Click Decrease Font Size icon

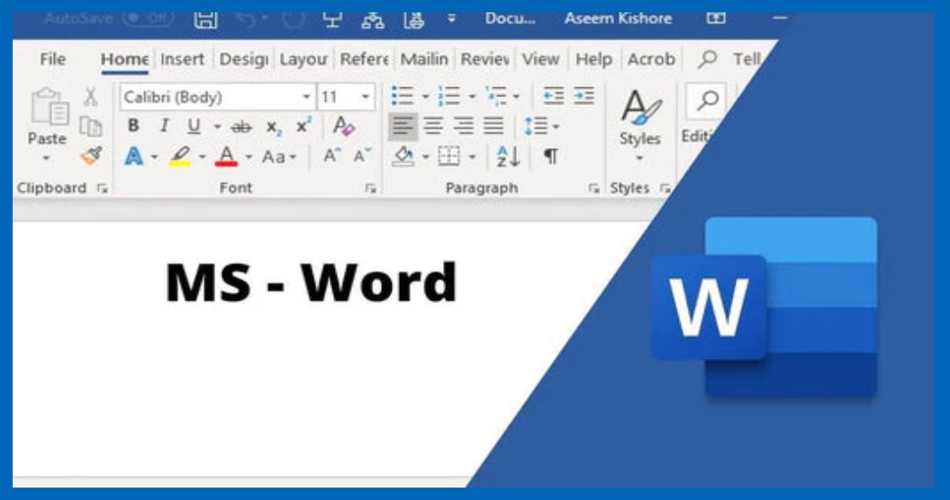pos(362,156)
